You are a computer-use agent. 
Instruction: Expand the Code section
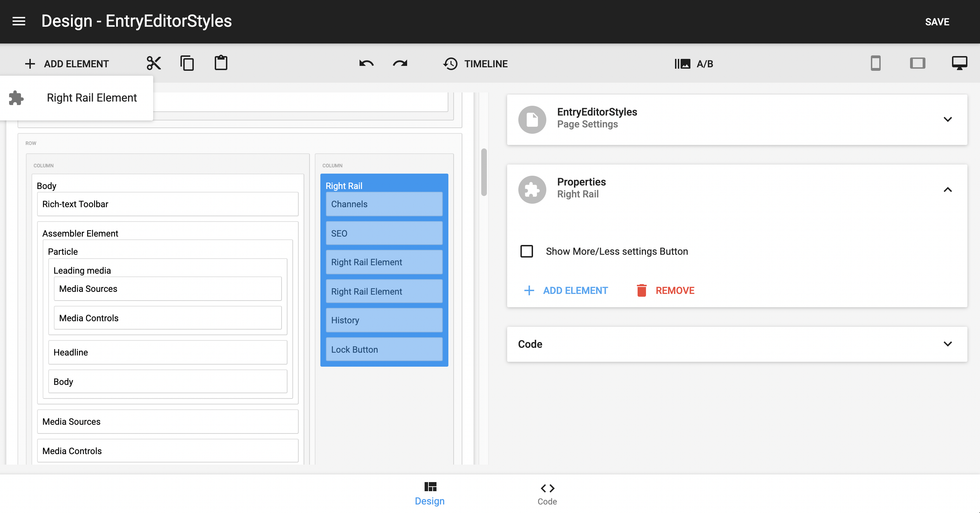click(x=947, y=344)
